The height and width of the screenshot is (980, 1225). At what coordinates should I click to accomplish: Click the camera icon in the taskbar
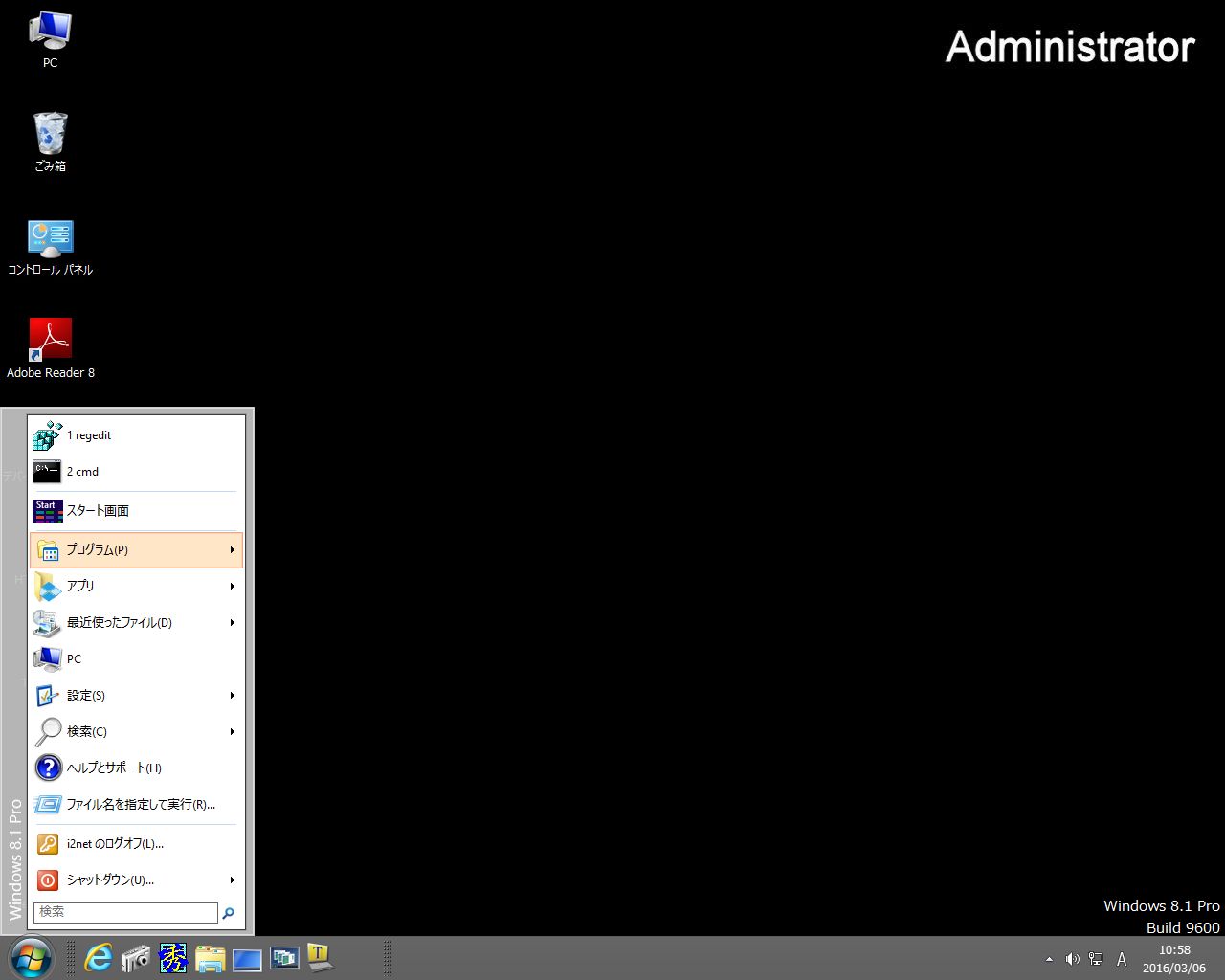(x=136, y=957)
